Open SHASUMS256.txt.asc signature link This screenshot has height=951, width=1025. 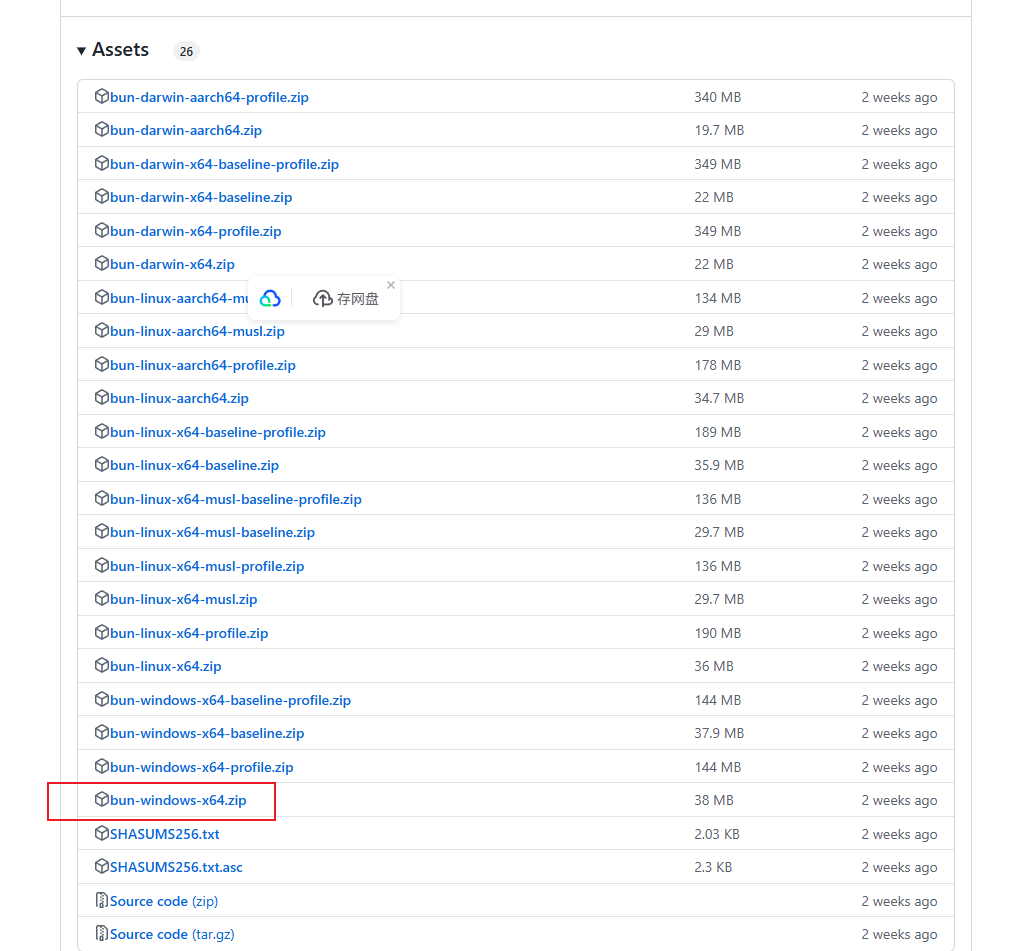tap(176, 867)
